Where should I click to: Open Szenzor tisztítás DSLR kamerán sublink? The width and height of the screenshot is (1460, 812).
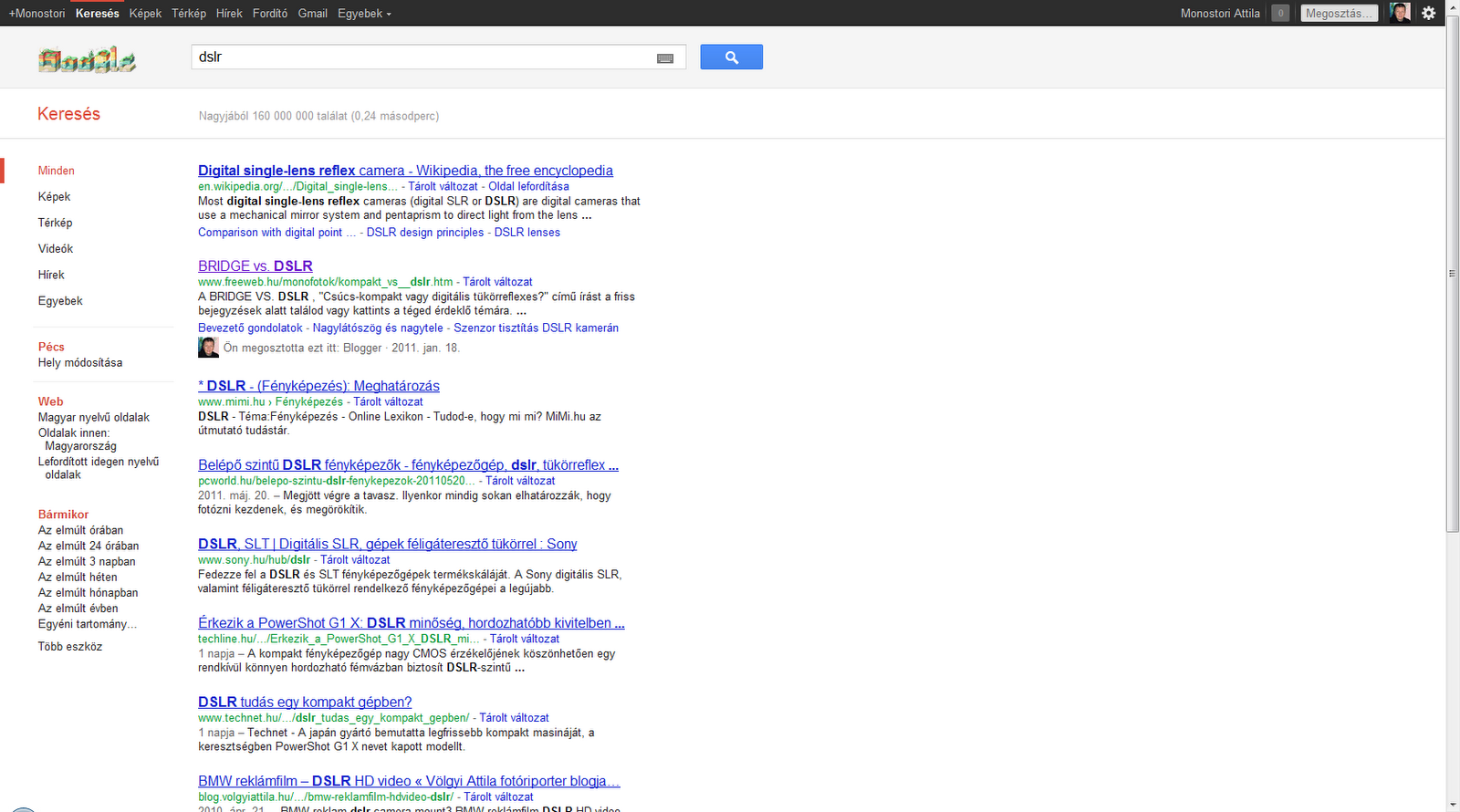[x=537, y=328]
